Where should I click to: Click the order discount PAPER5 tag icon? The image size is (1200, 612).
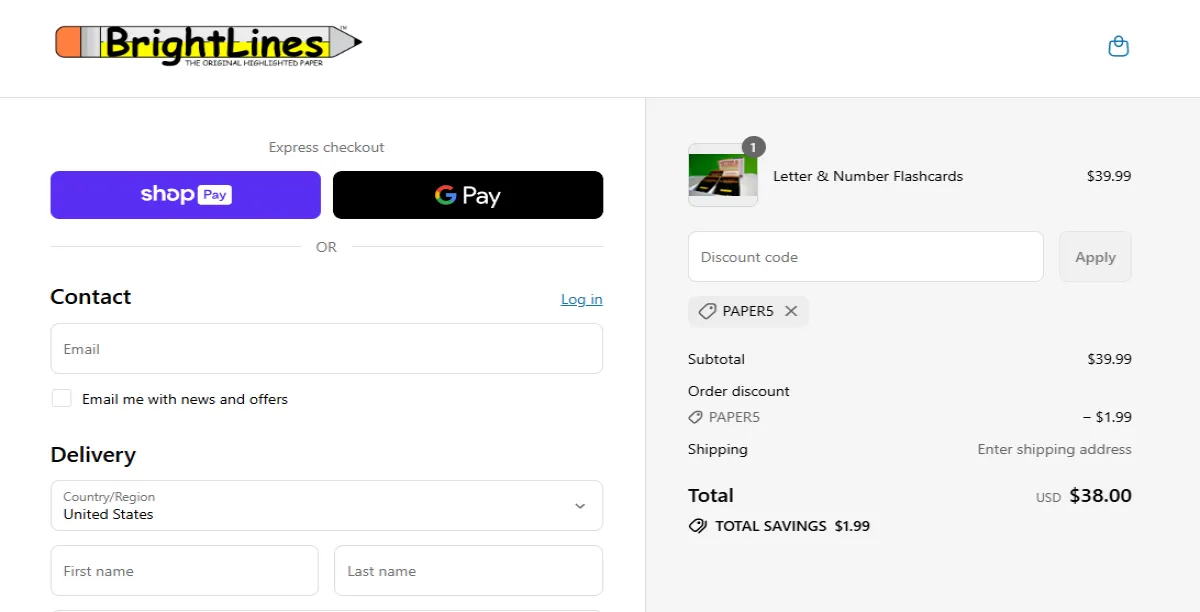tap(696, 417)
